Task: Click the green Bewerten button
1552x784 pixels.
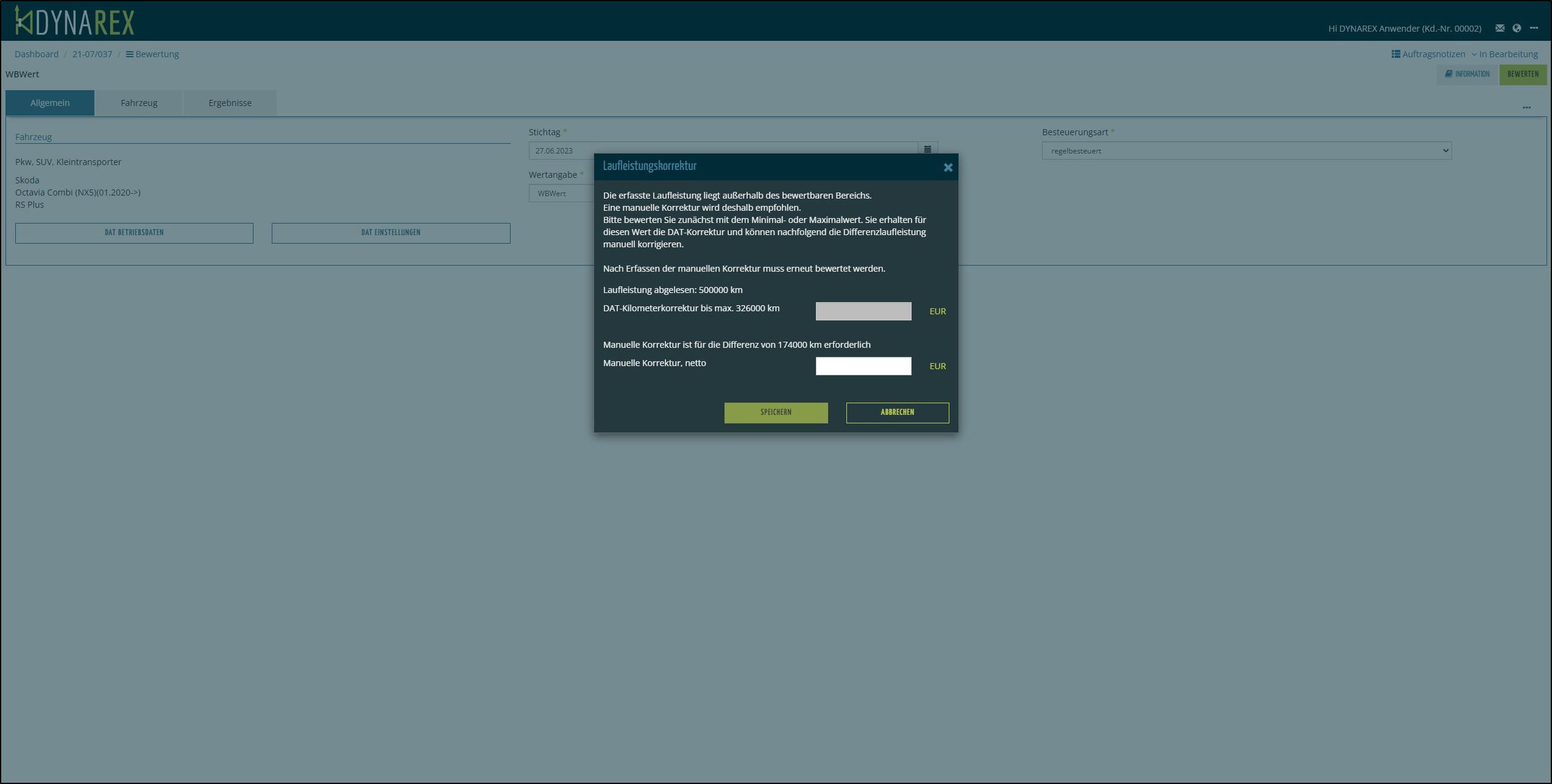Action: [1522, 74]
